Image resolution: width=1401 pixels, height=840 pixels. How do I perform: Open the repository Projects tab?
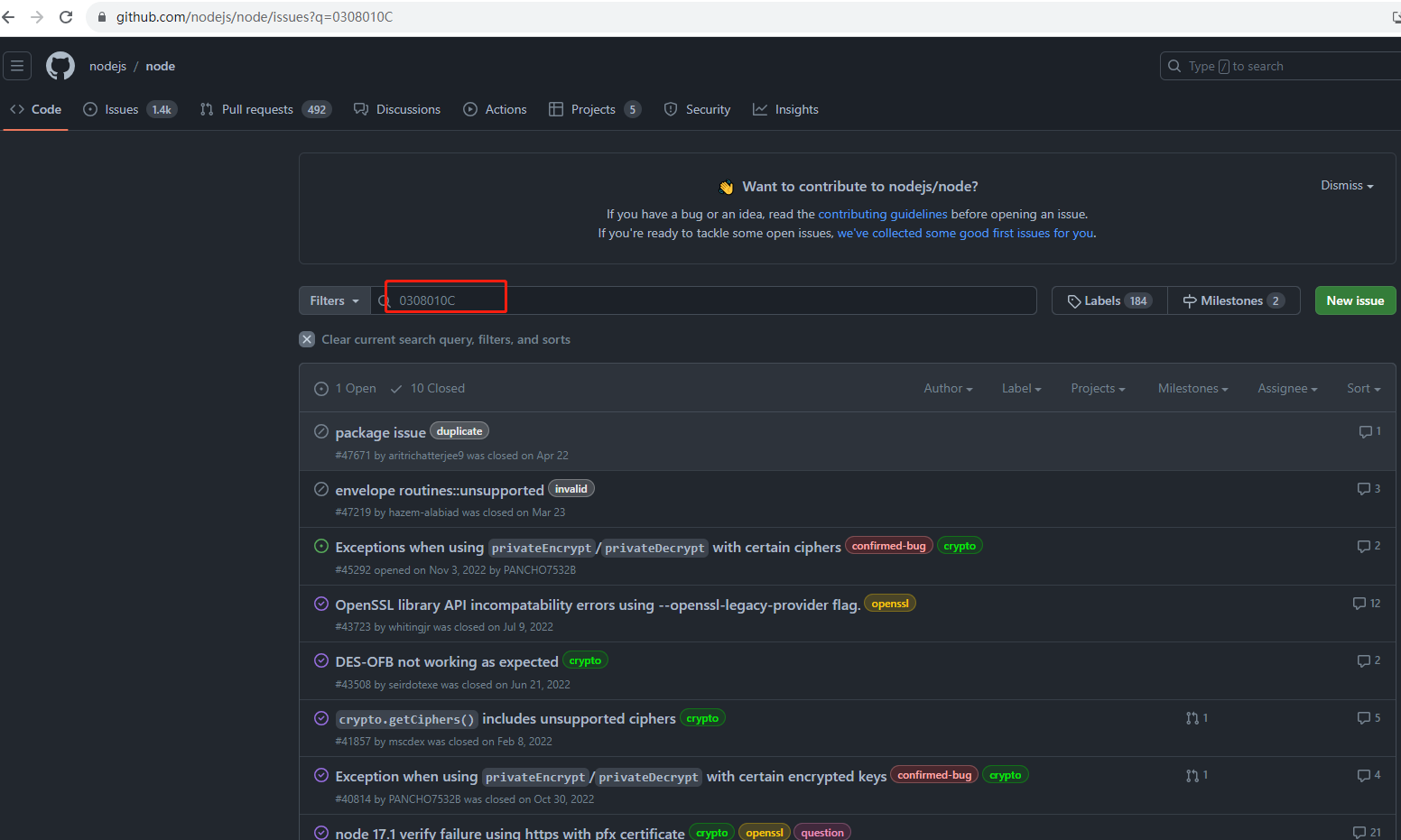pyautogui.click(x=595, y=109)
